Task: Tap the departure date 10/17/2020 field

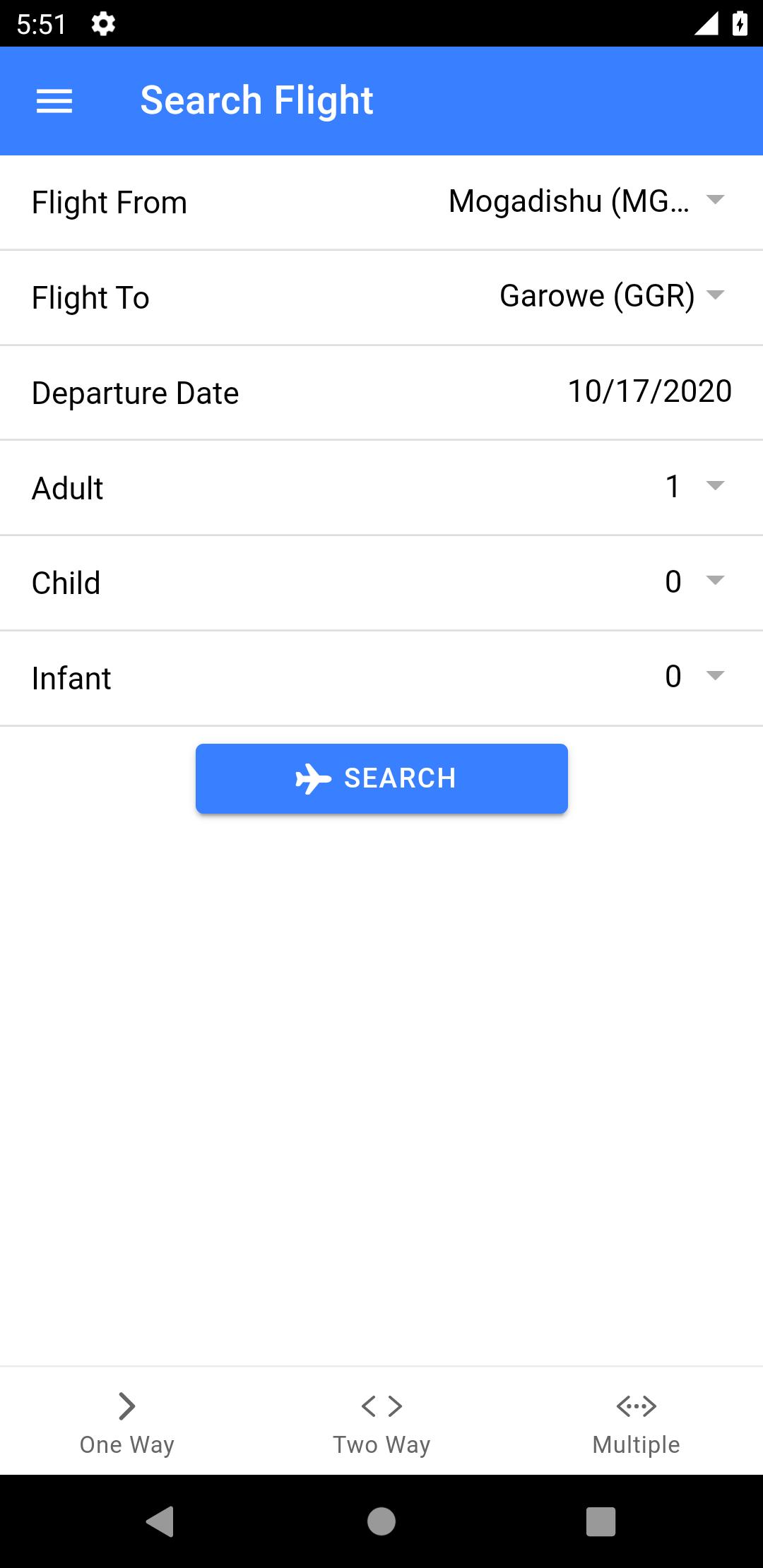Action: pos(649,391)
